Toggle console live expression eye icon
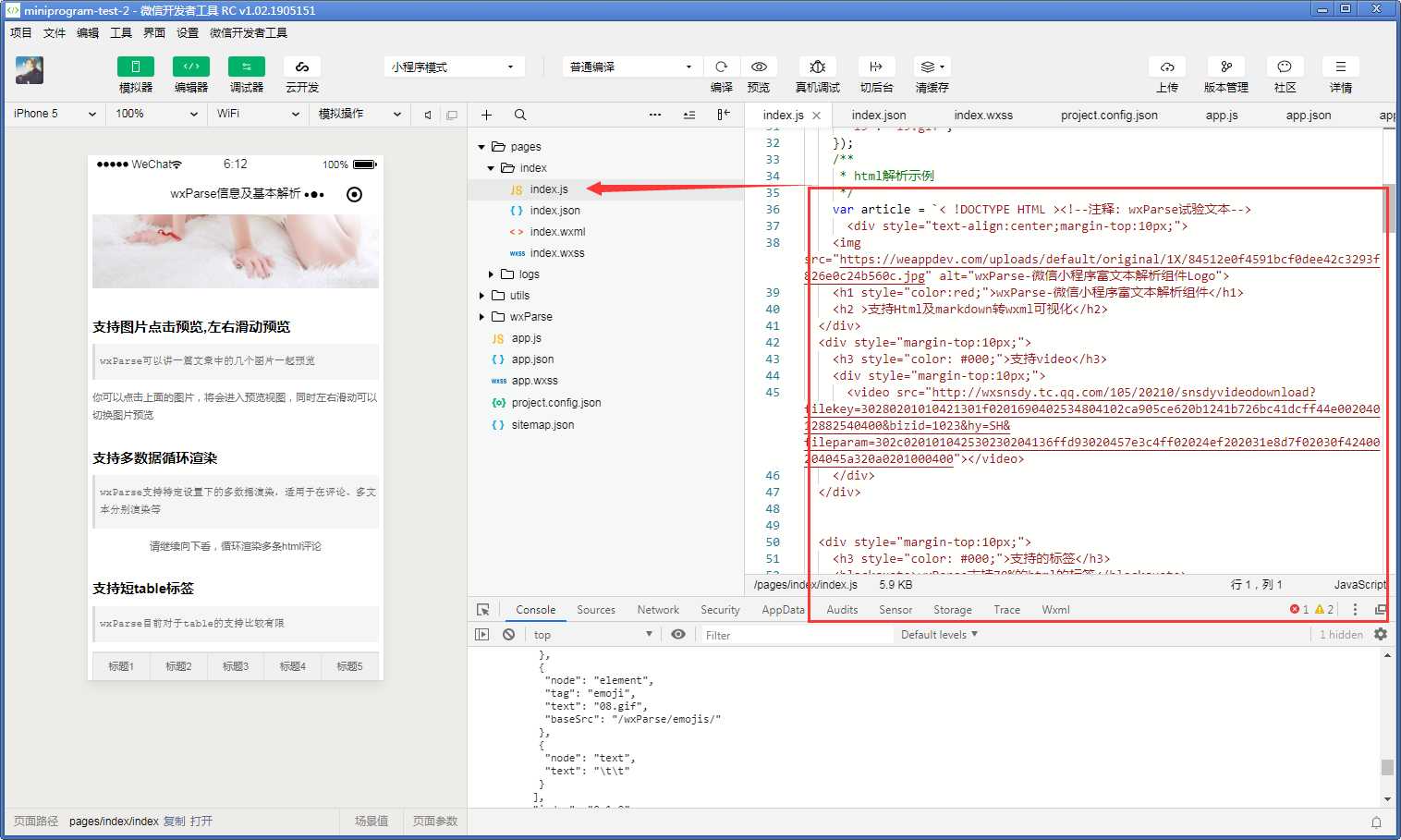Screen dimensions: 1401x840 pyautogui.click(x=678, y=635)
